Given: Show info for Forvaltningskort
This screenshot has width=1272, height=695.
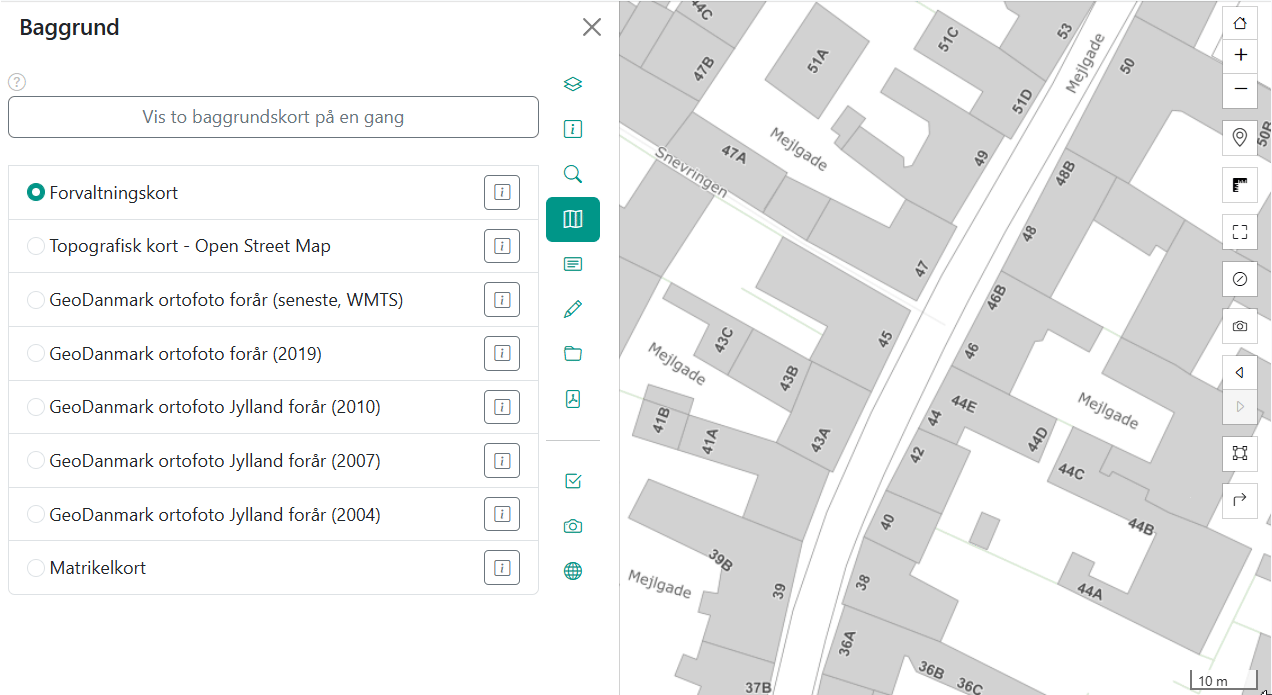Looking at the screenshot, I should [x=502, y=192].
